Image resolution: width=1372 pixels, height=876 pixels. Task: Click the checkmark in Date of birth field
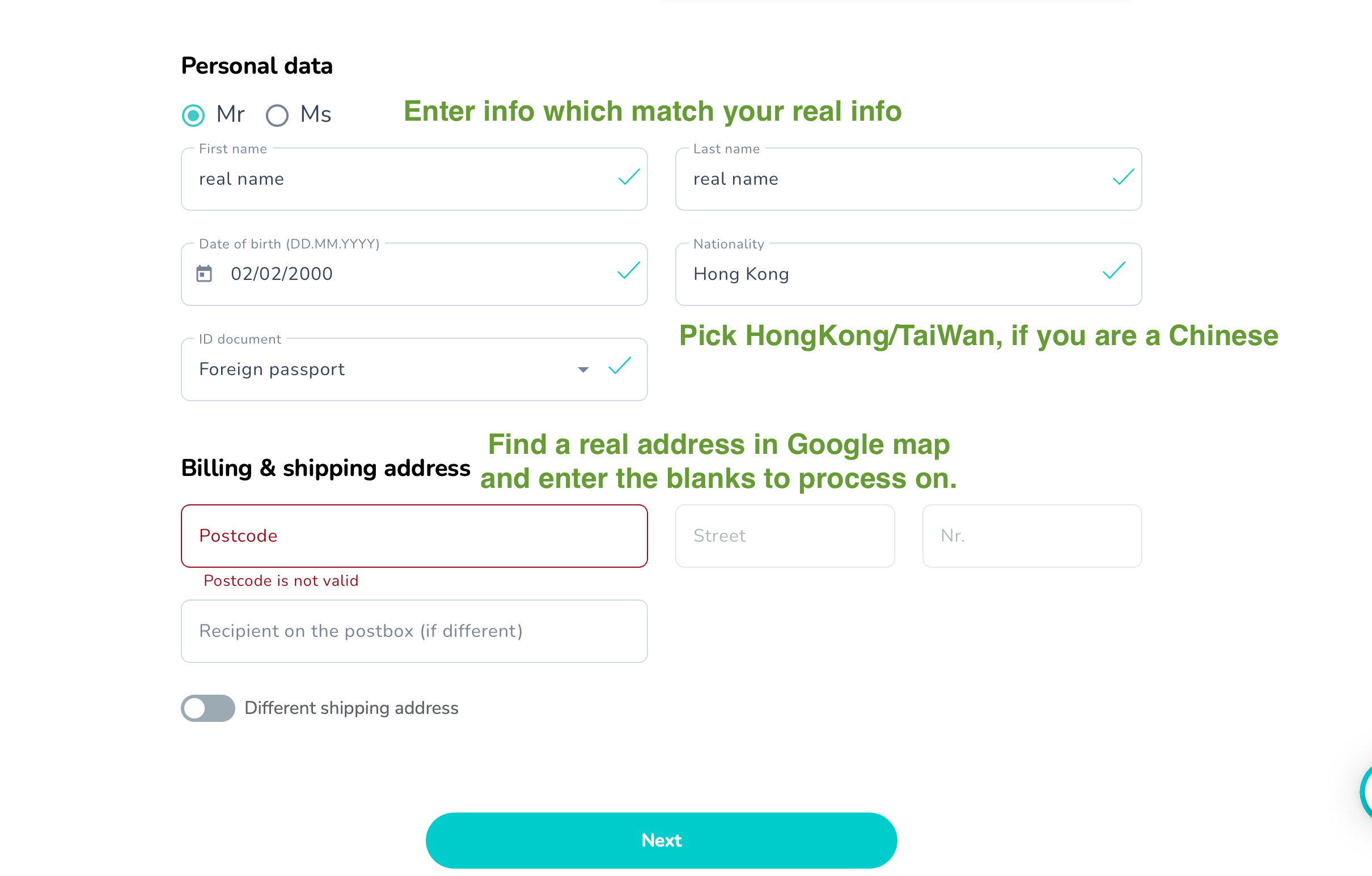pyautogui.click(x=628, y=271)
